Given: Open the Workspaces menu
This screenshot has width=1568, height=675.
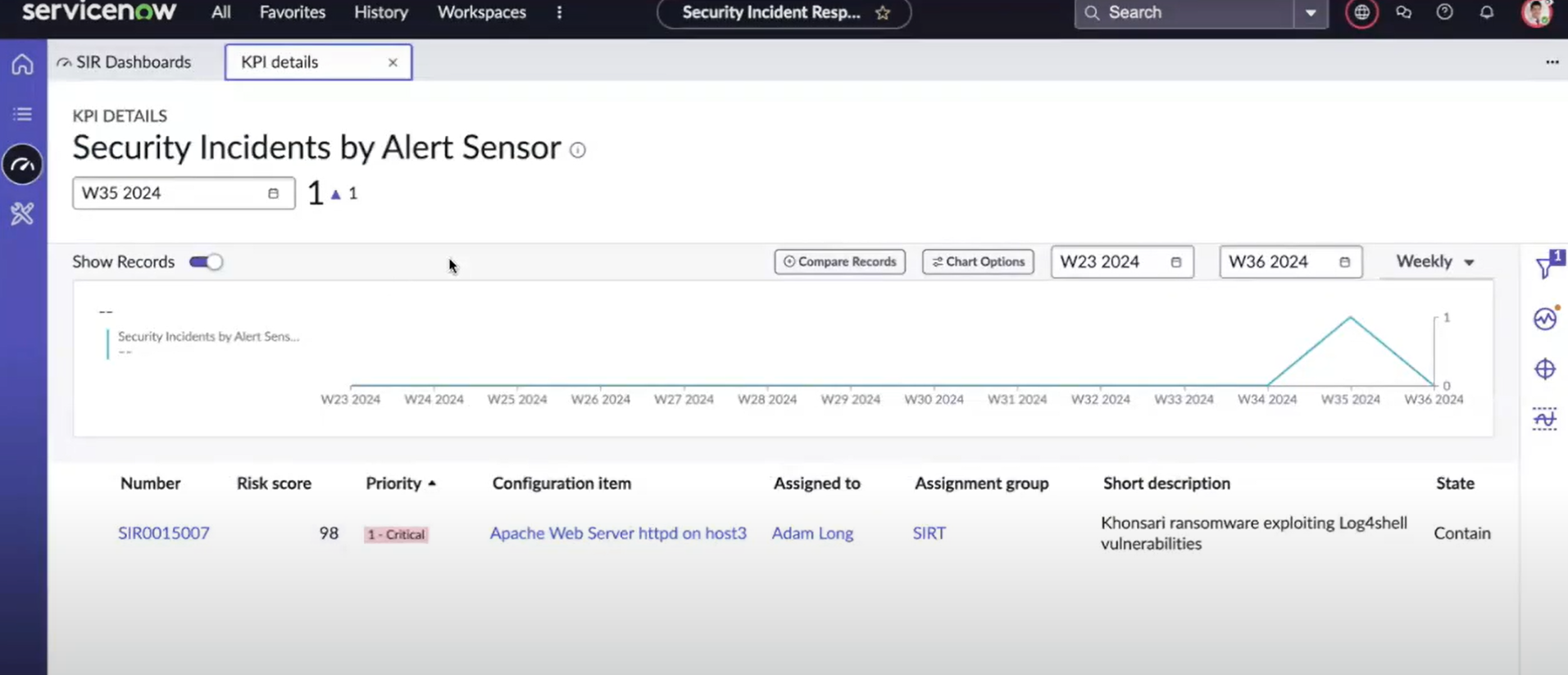Looking at the screenshot, I should coord(481,12).
